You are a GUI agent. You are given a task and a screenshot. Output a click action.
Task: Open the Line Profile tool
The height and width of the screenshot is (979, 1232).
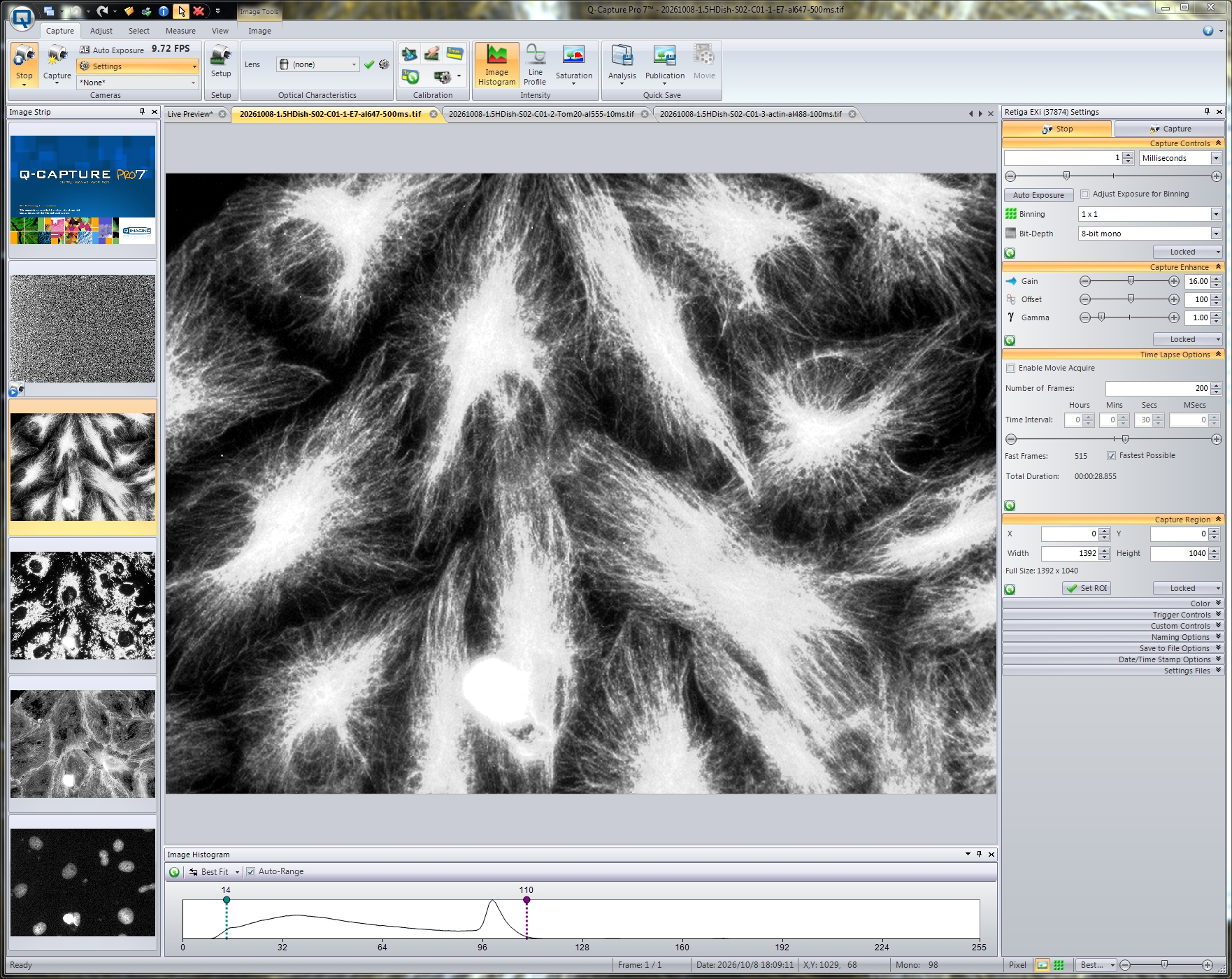point(535,66)
